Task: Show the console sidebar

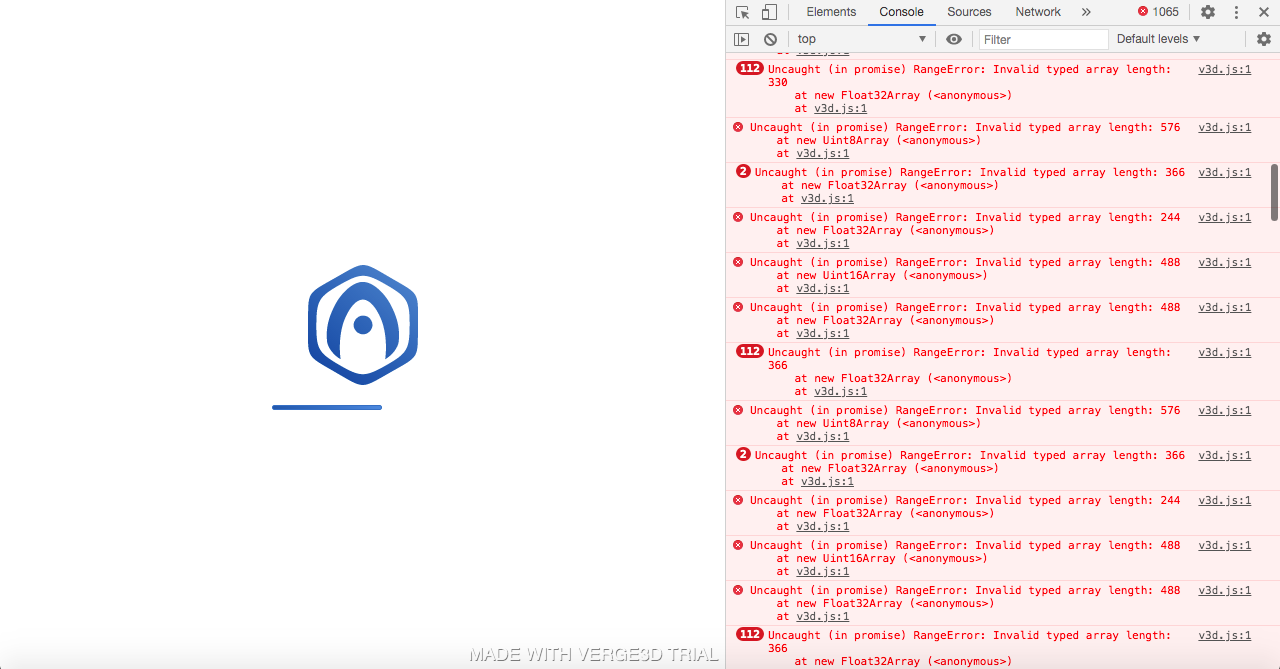Action: click(x=741, y=39)
